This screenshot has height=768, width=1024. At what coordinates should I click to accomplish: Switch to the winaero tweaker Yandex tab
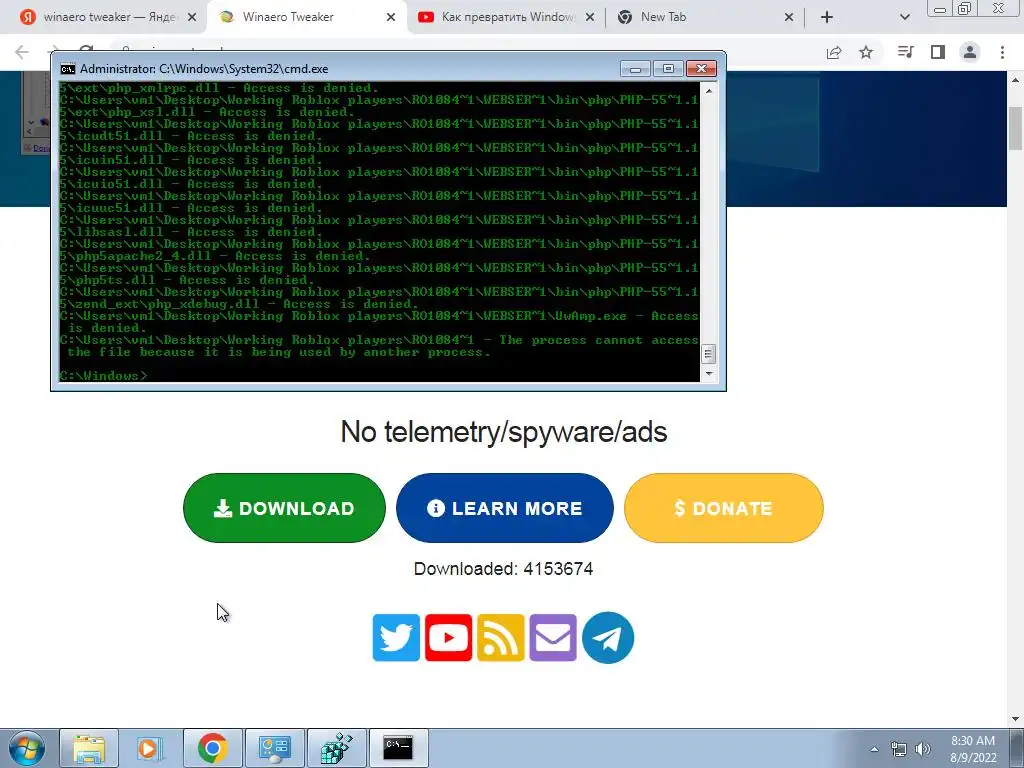tap(108, 17)
